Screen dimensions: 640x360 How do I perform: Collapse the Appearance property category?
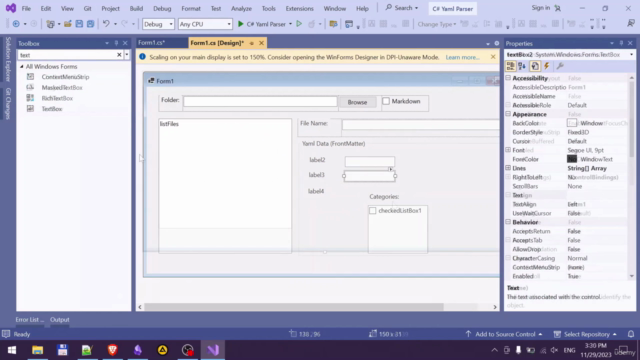508,114
